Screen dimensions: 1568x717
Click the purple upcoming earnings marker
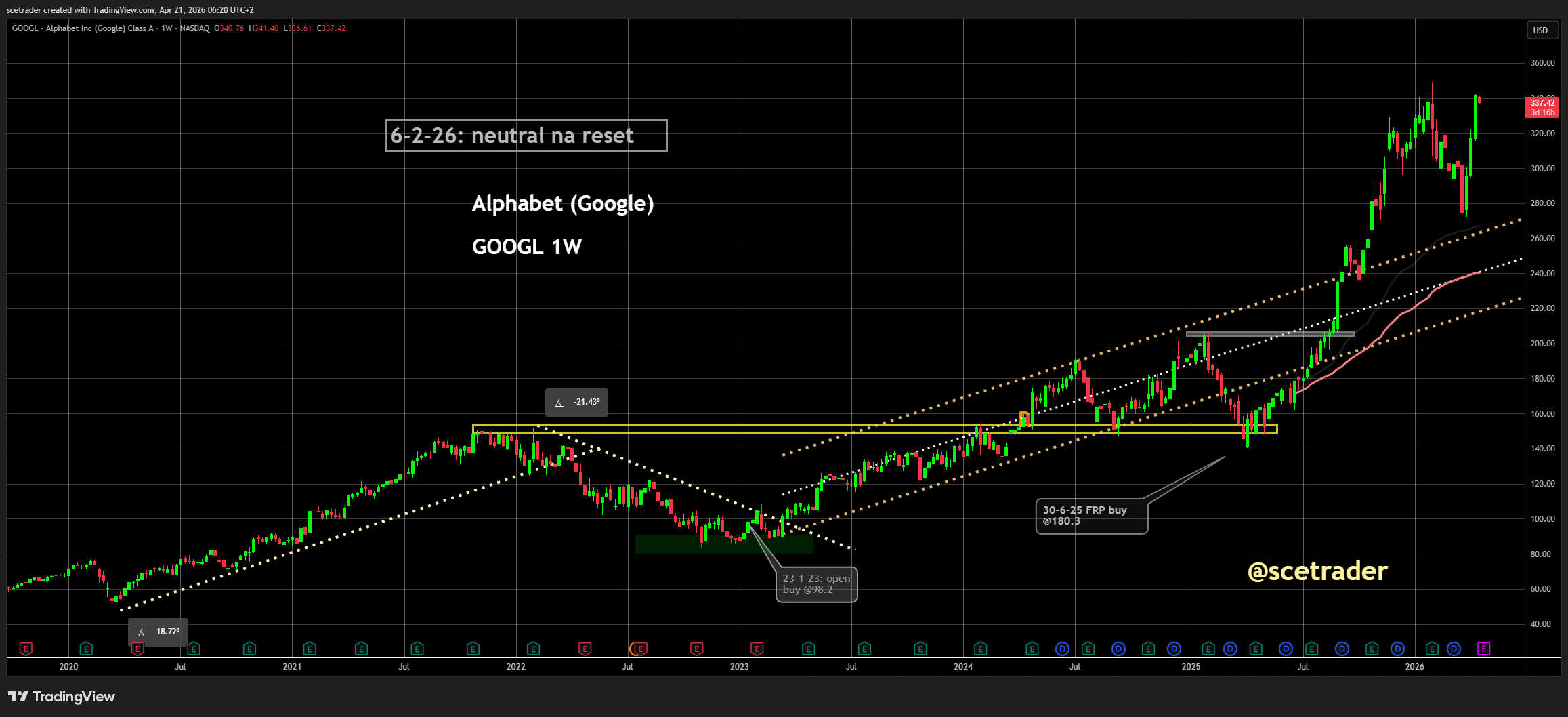pyautogui.click(x=1483, y=649)
